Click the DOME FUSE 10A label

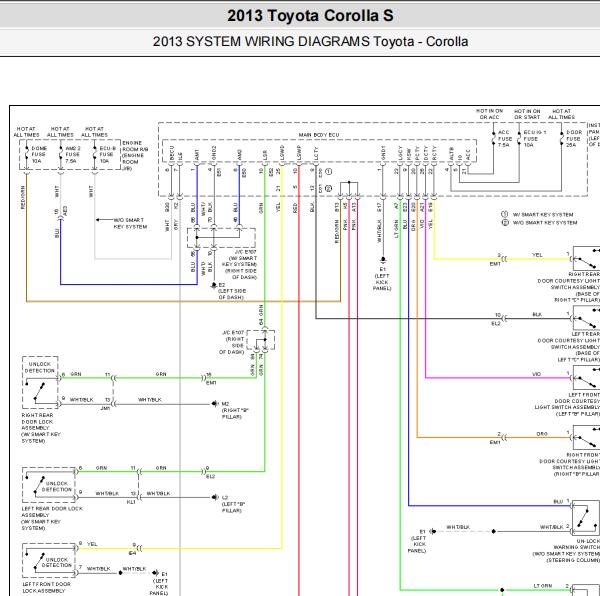pos(38,155)
